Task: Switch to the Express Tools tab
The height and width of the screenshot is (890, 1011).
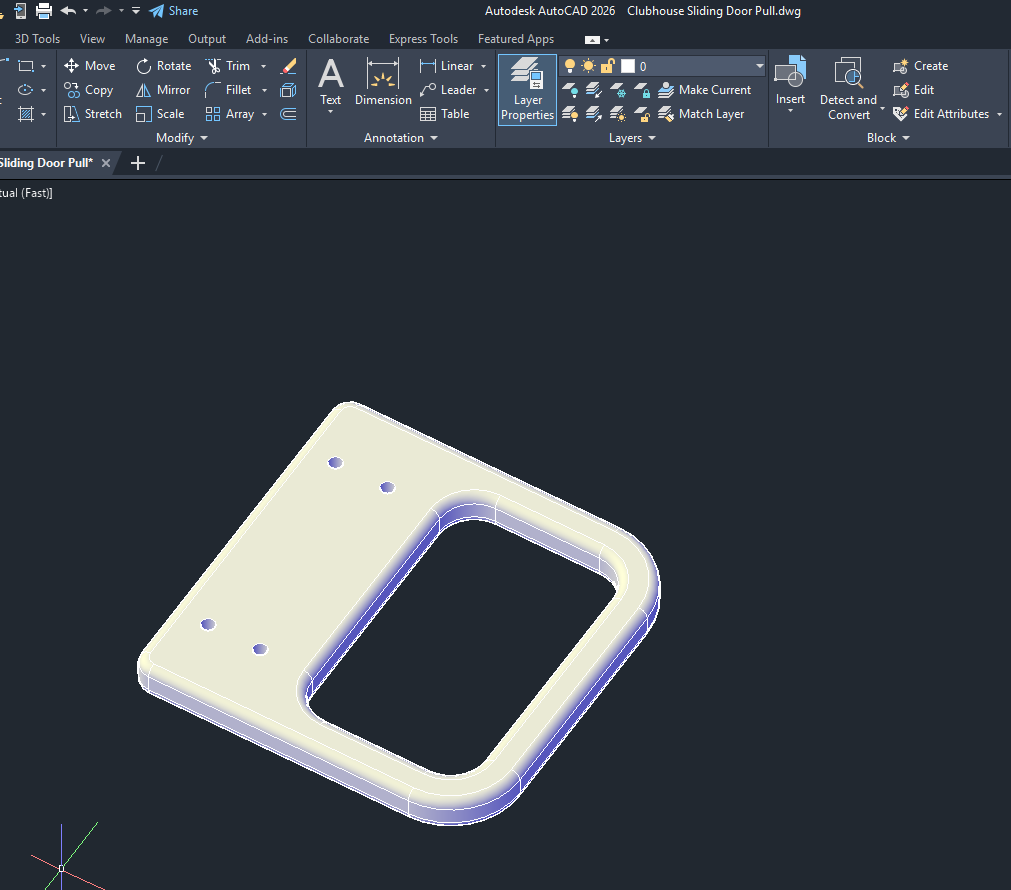Action: 423,39
